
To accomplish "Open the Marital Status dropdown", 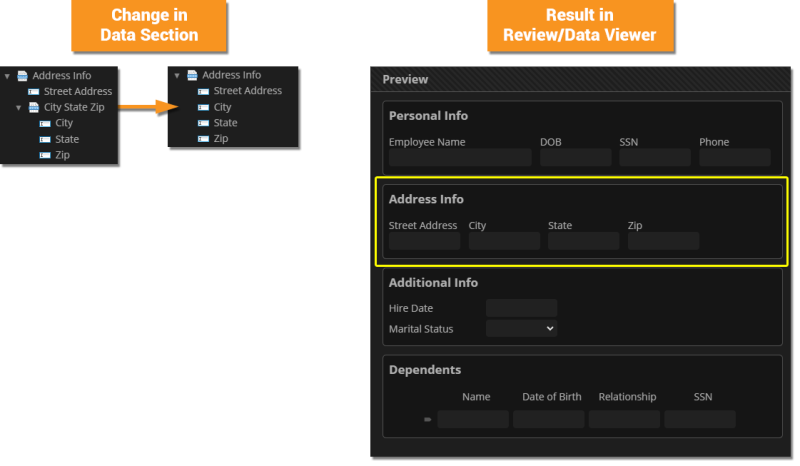I will [x=521, y=329].
